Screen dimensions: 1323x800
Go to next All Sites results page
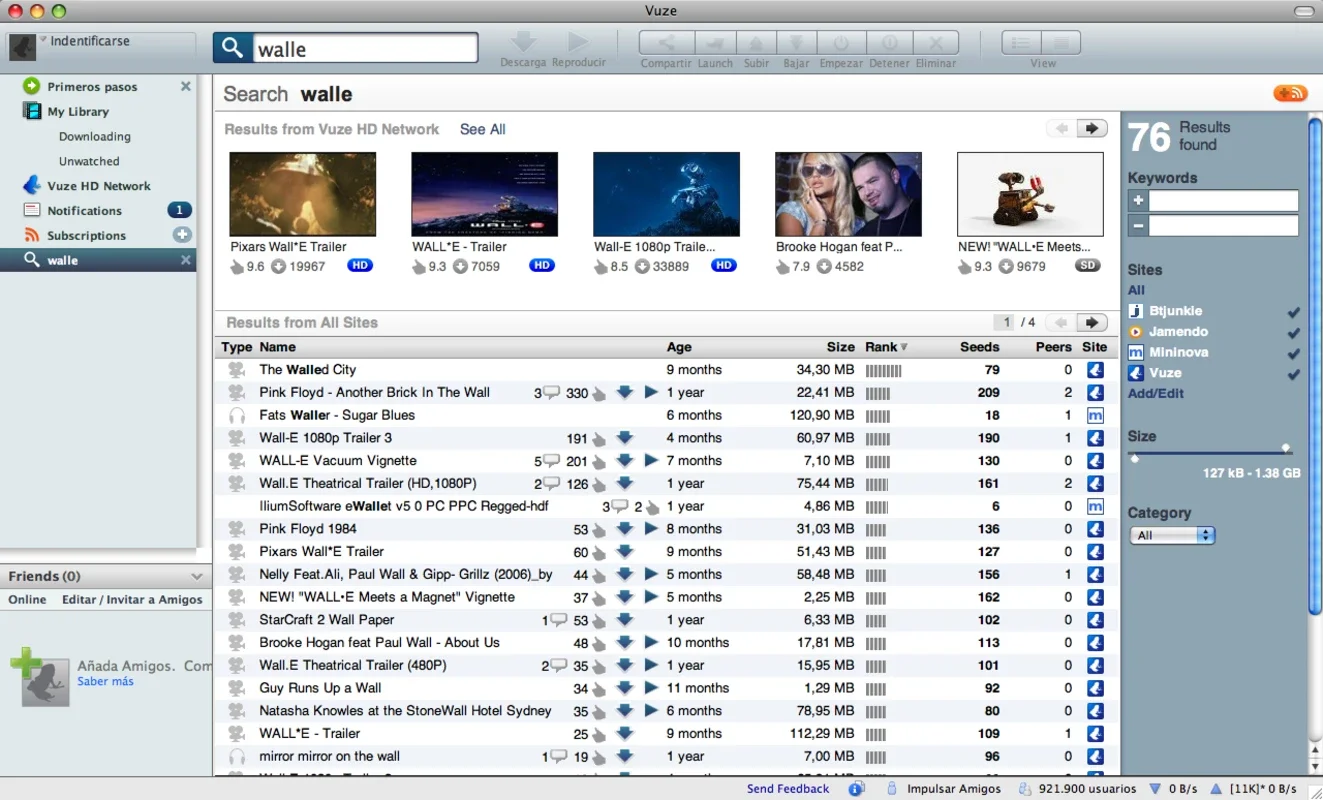coord(1092,322)
